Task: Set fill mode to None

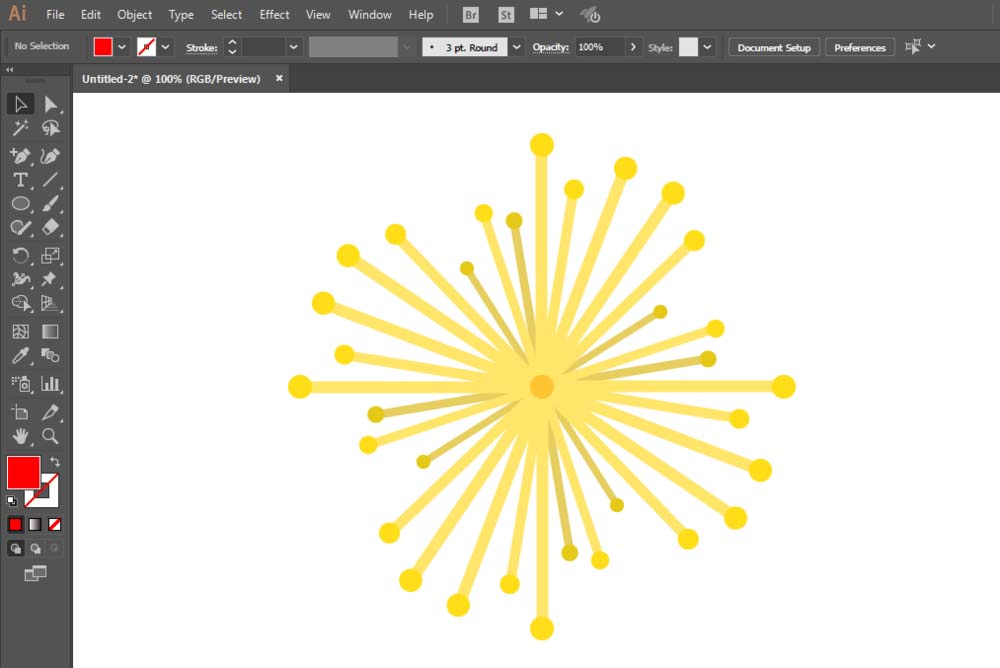Action: pos(55,524)
